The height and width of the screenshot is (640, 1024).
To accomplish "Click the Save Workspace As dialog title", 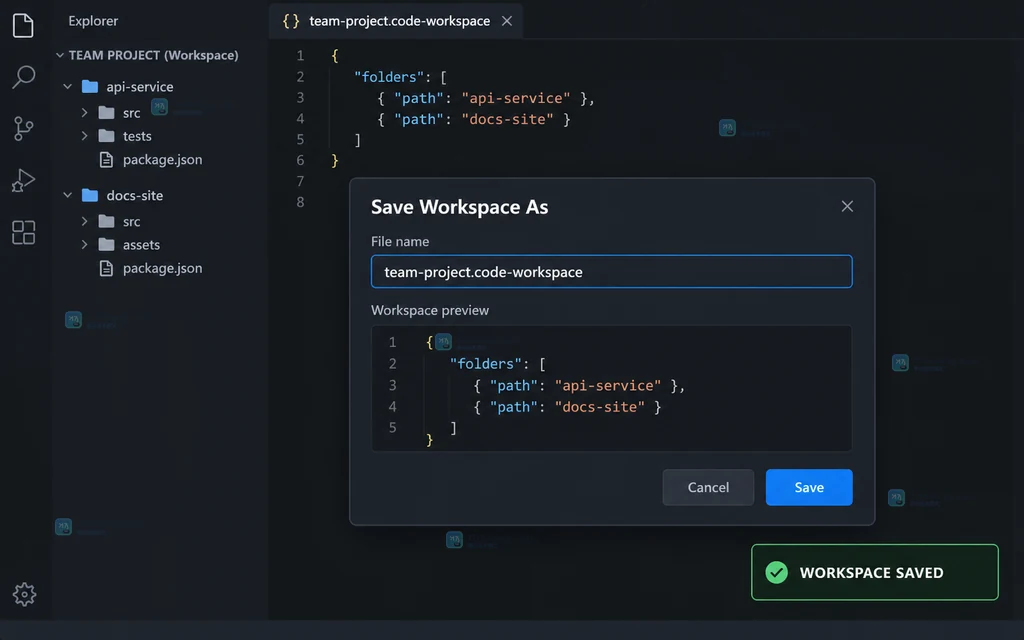I will (459, 207).
